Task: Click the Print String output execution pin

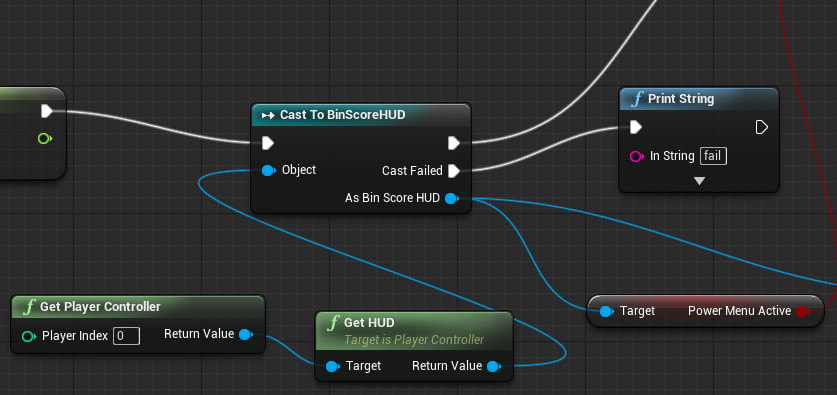Action: point(762,127)
